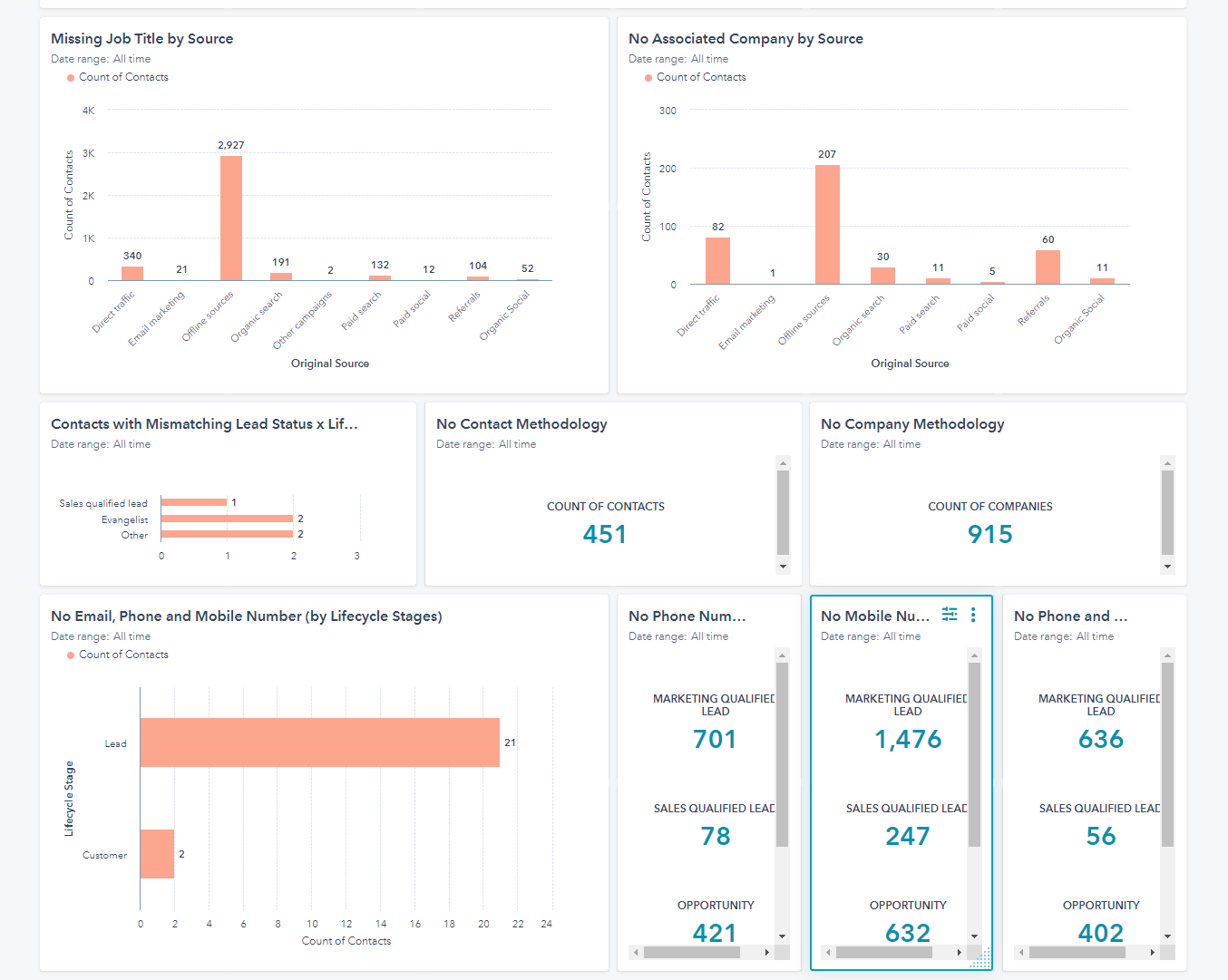Open the three-dot actions menu on No Mobile Number card
This screenshot has width=1228, height=980.
point(972,615)
